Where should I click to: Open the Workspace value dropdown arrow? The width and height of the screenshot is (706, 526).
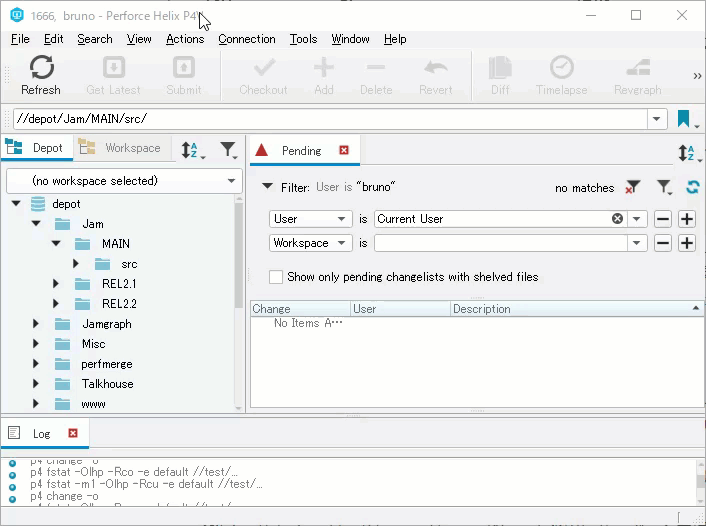[x=637, y=244]
